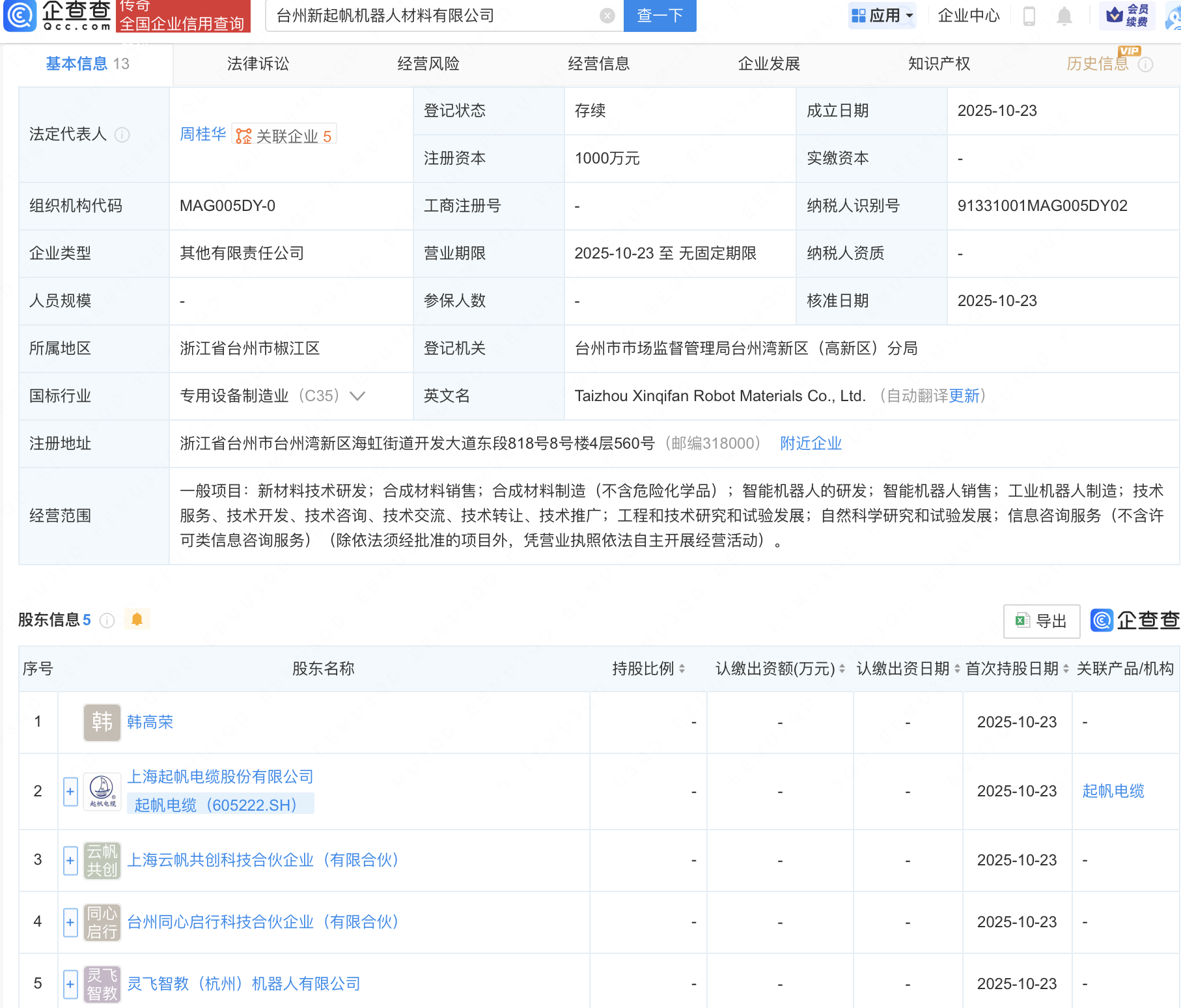Expand the 专用设备制造业 industry chevron

pos(357,396)
